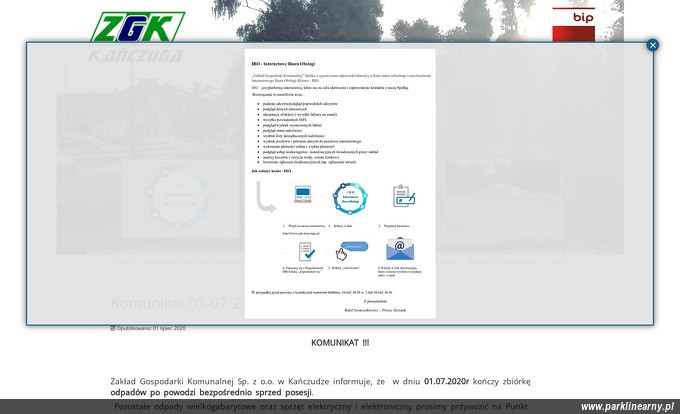
Task: Open the BIP logo link
Action: 573,25
